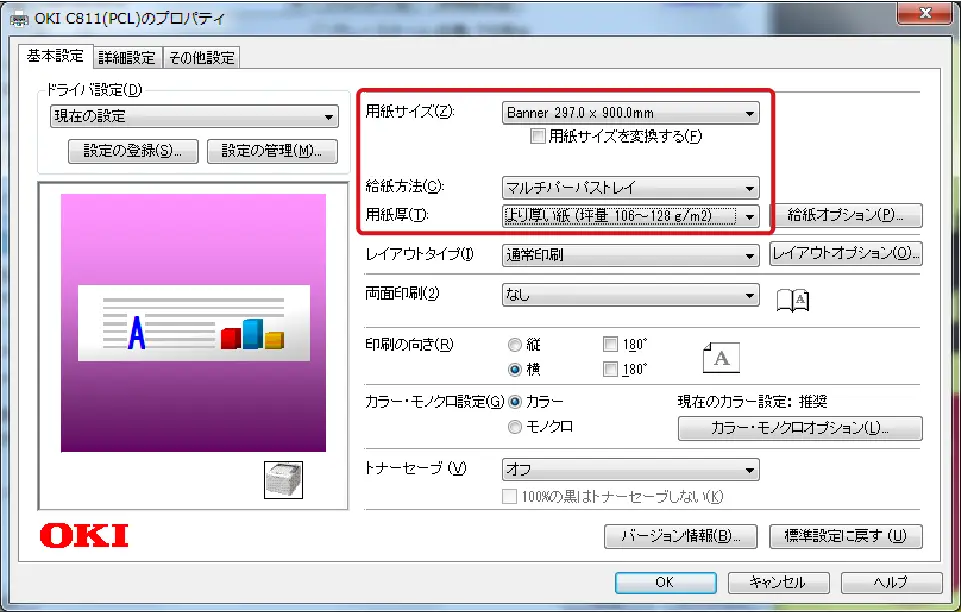Open 用紙サイズ dropdown showing Banner 297.0 x 900.0mm
Image resolution: width=962 pixels, height=612 pixels.
630,113
